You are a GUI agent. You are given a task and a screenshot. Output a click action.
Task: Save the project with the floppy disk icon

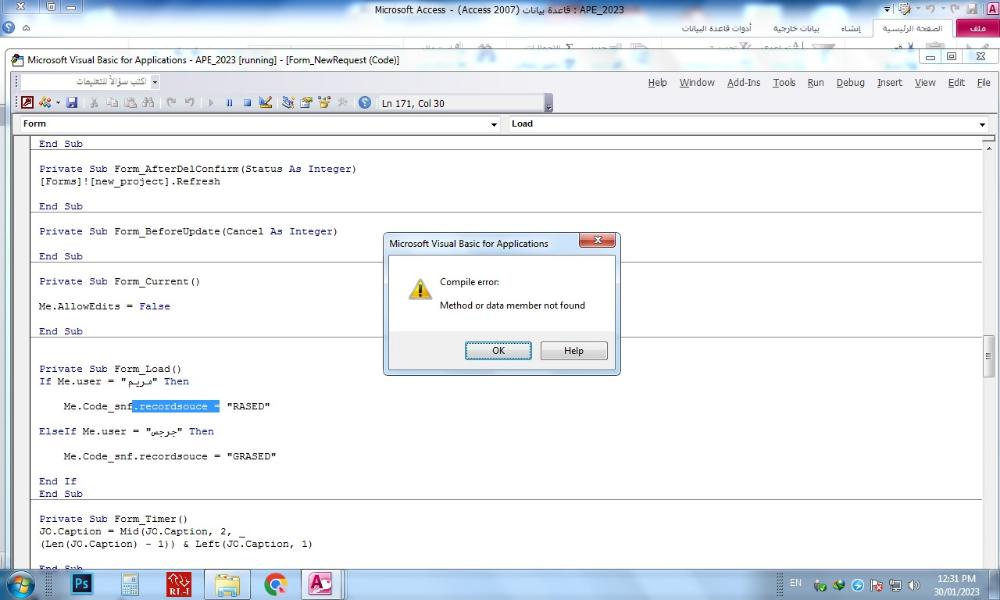pos(71,103)
